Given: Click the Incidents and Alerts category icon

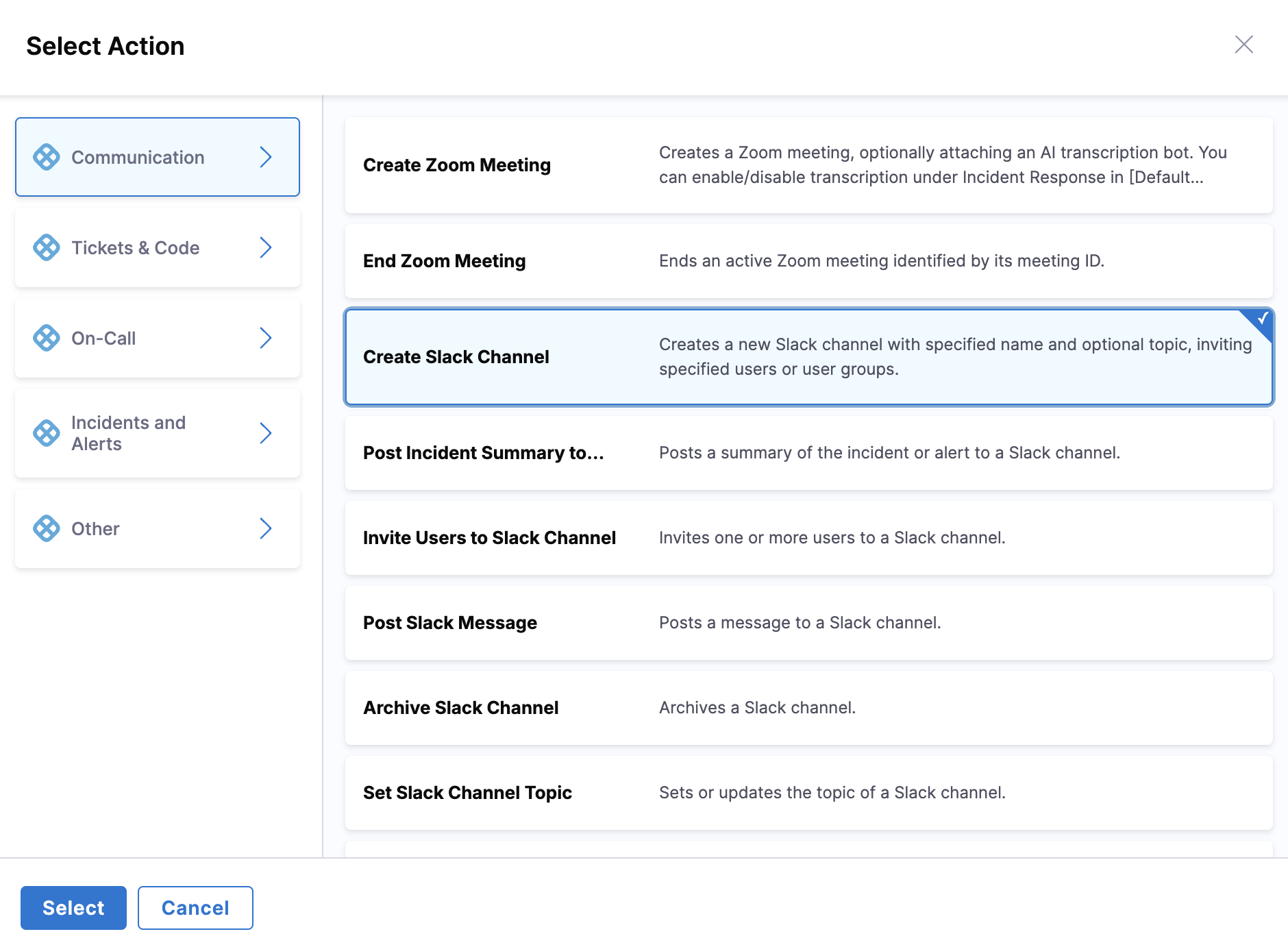Looking at the screenshot, I should [47, 433].
